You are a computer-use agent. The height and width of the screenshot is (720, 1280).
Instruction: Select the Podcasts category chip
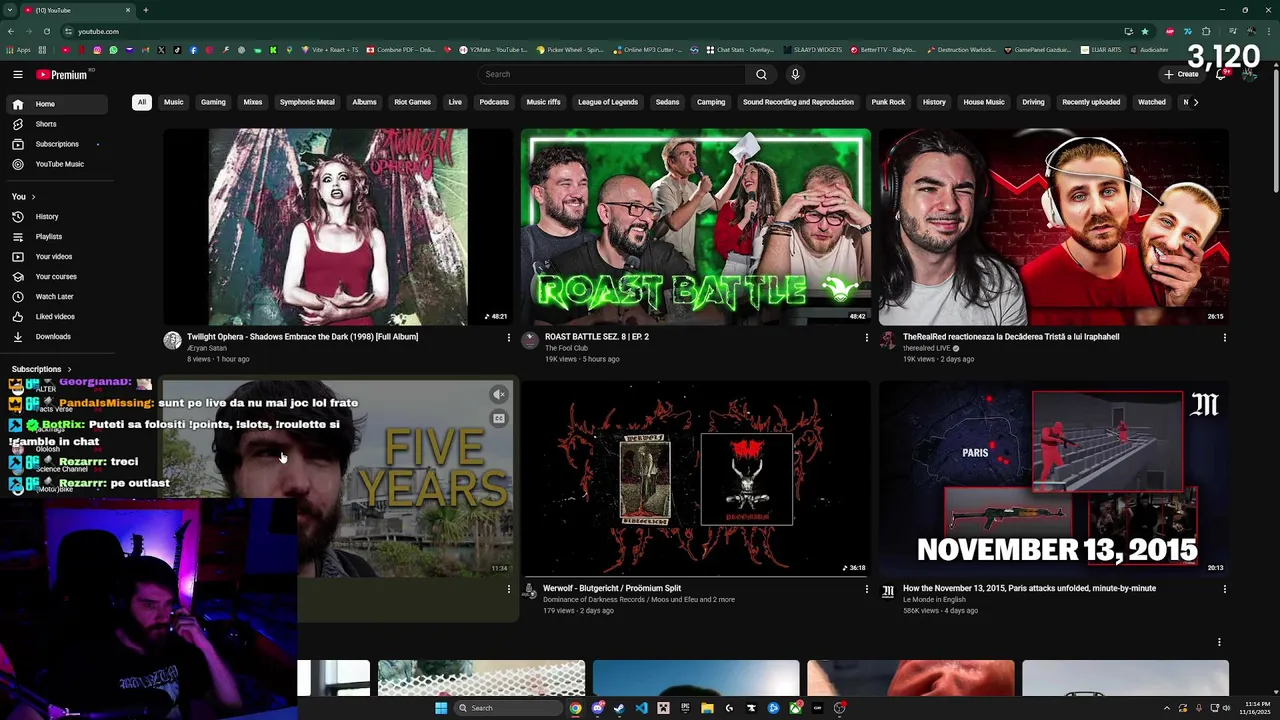494,102
